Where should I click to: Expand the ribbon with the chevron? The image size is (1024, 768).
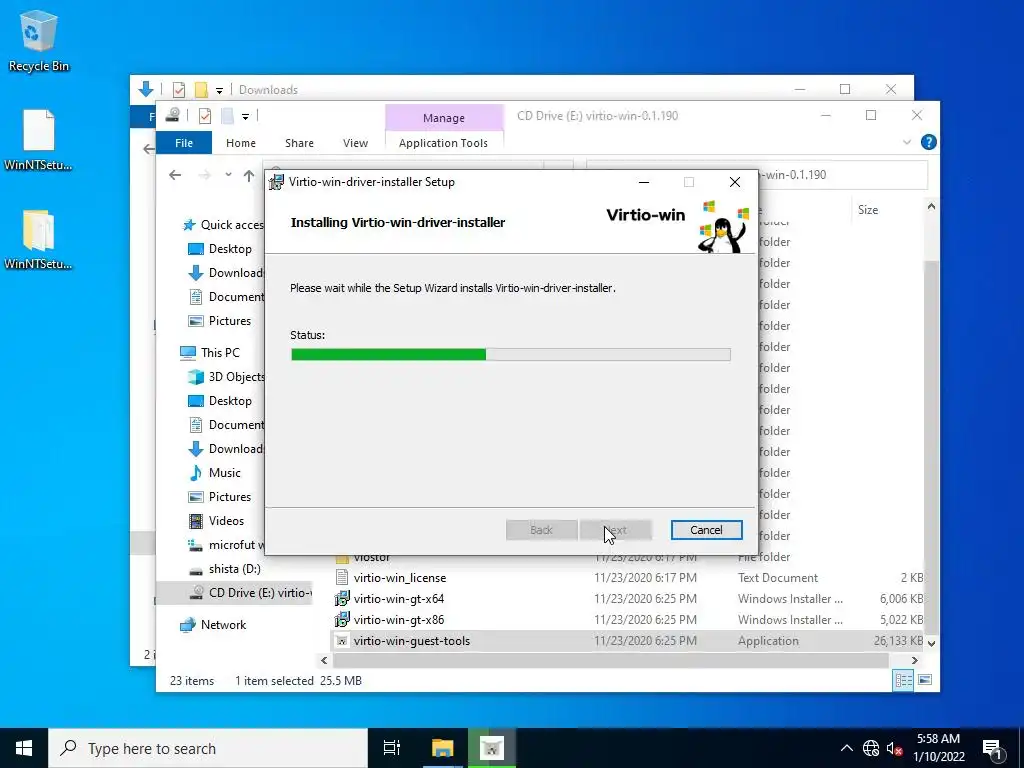pyautogui.click(x=906, y=142)
